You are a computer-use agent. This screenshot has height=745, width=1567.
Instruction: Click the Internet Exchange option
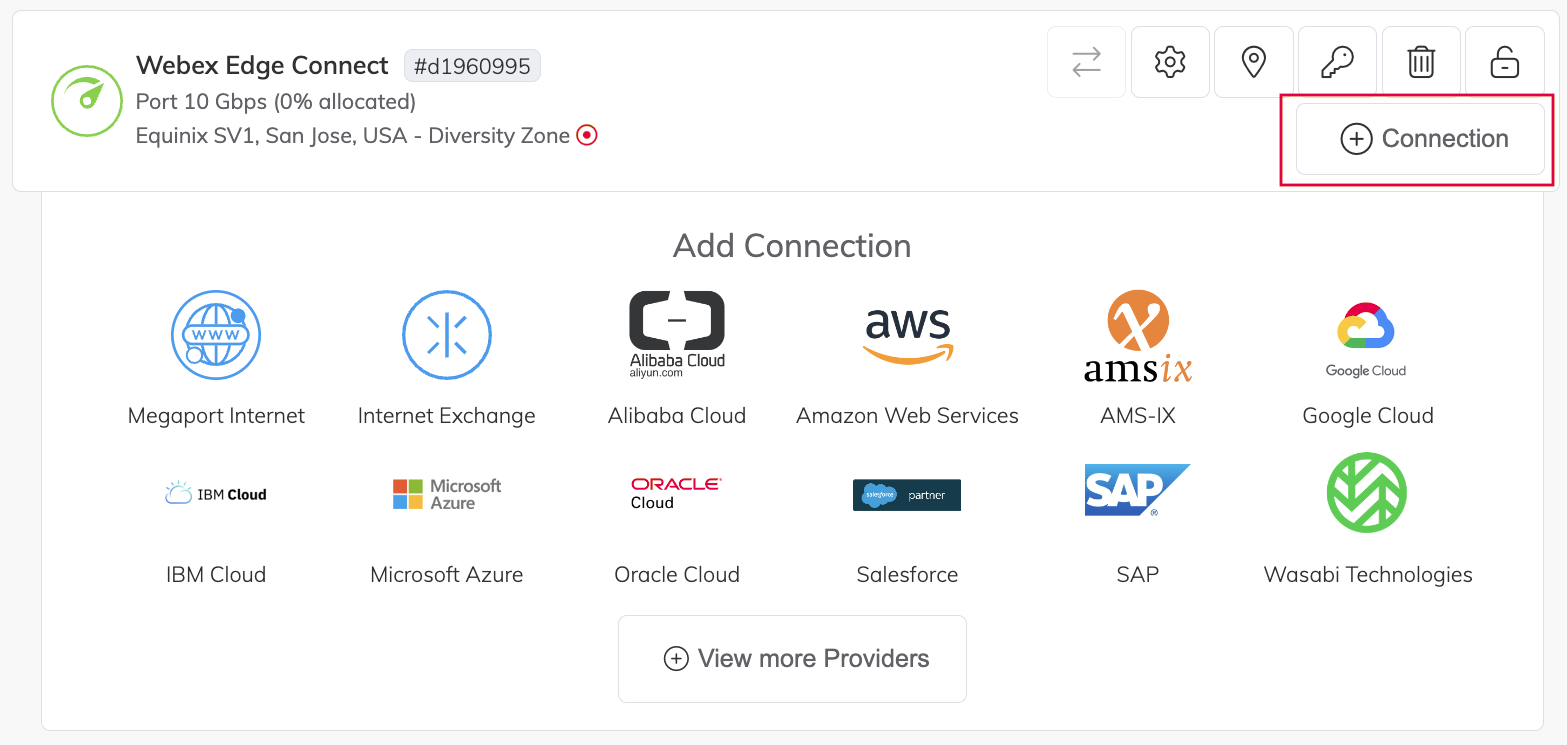(x=446, y=335)
